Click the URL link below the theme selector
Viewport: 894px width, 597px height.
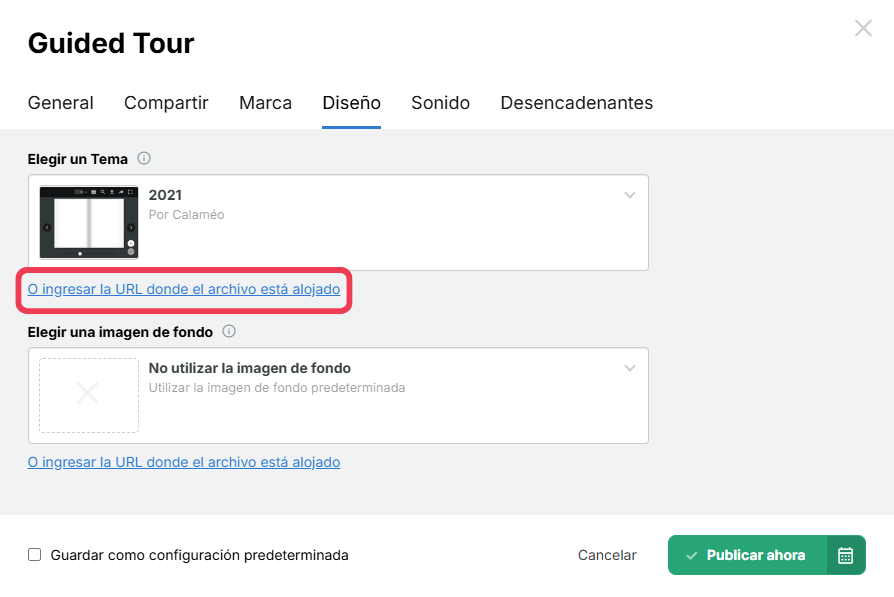(x=184, y=289)
